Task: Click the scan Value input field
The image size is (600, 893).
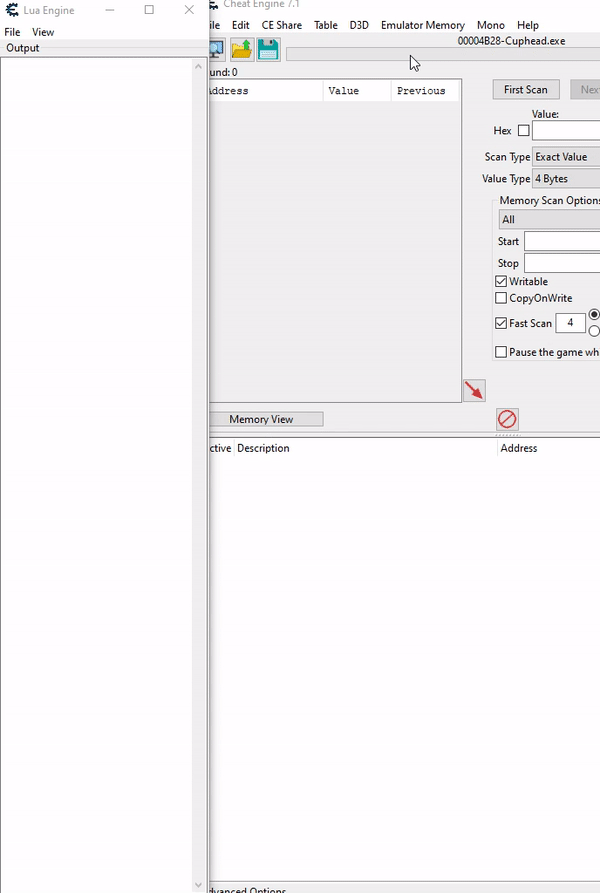Action: (x=566, y=130)
